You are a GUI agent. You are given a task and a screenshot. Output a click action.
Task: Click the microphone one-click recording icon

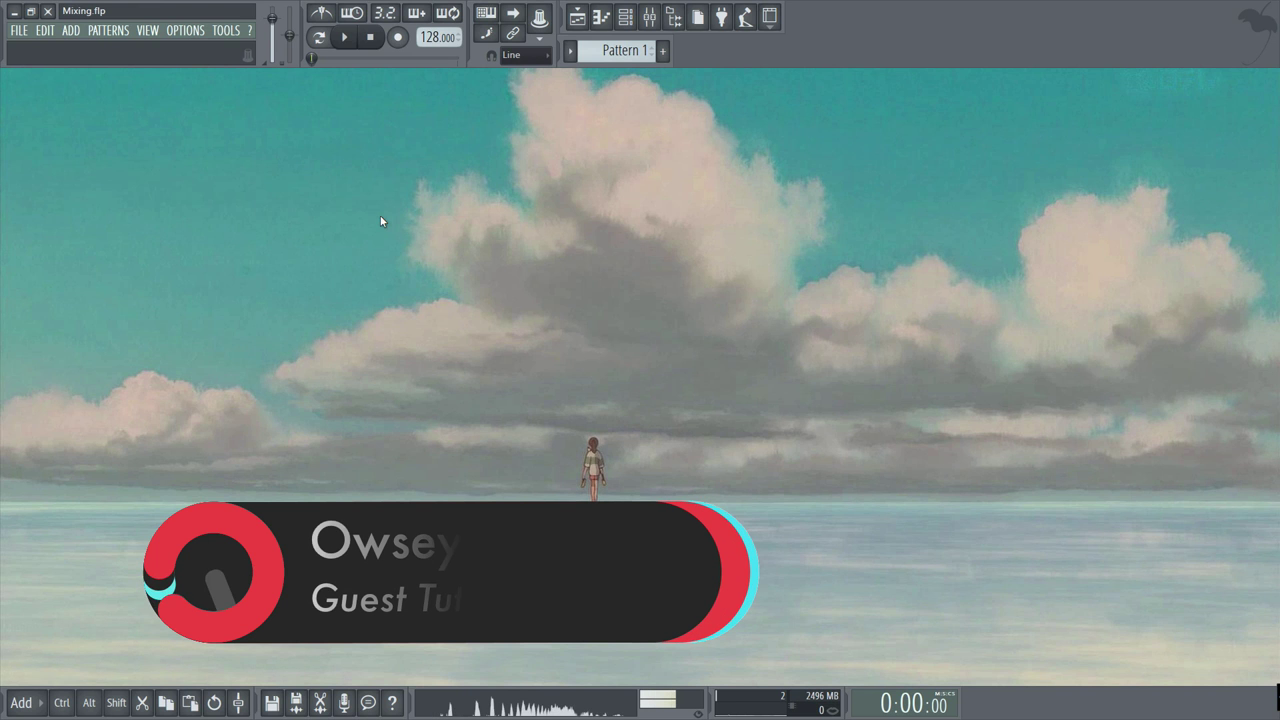click(x=344, y=703)
